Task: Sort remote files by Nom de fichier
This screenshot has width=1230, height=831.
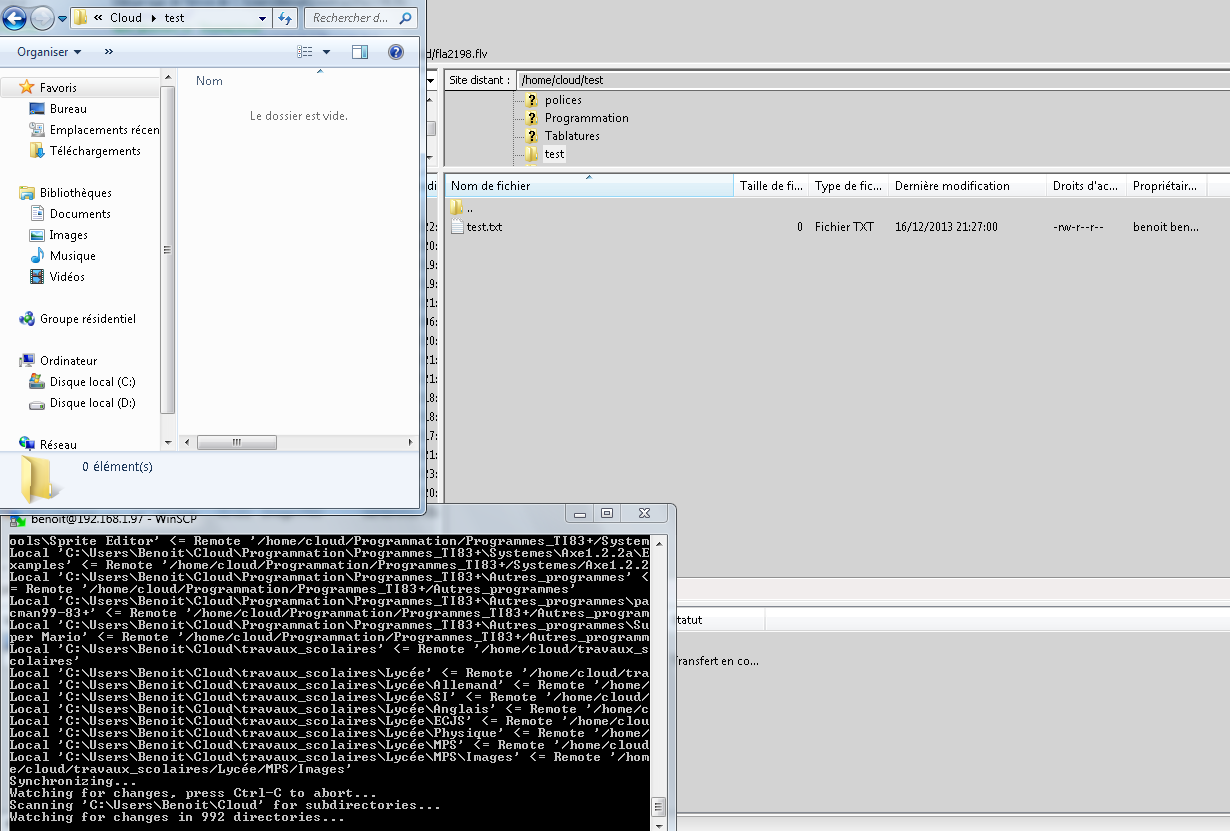Action: click(590, 186)
